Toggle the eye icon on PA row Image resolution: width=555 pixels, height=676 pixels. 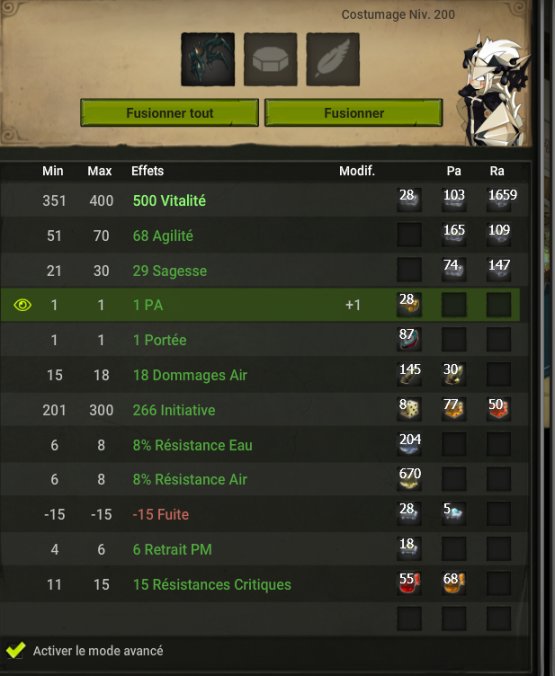tap(22, 305)
